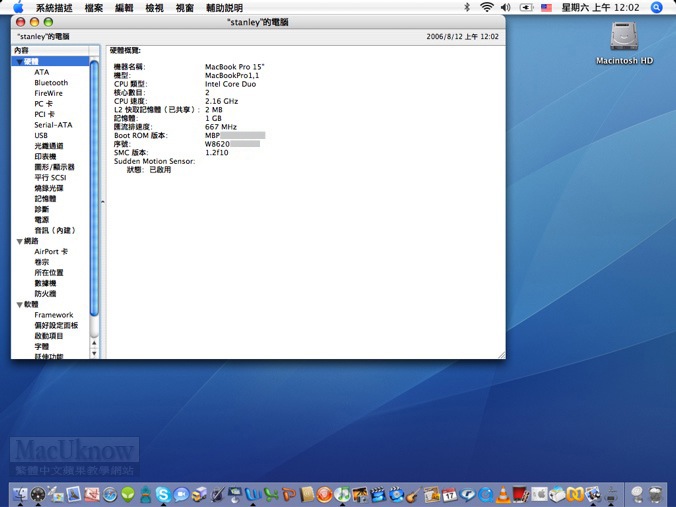The height and width of the screenshot is (507, 676).
Task: Select Serial-ATA in the sidebar
Action: tap(53, 125)
